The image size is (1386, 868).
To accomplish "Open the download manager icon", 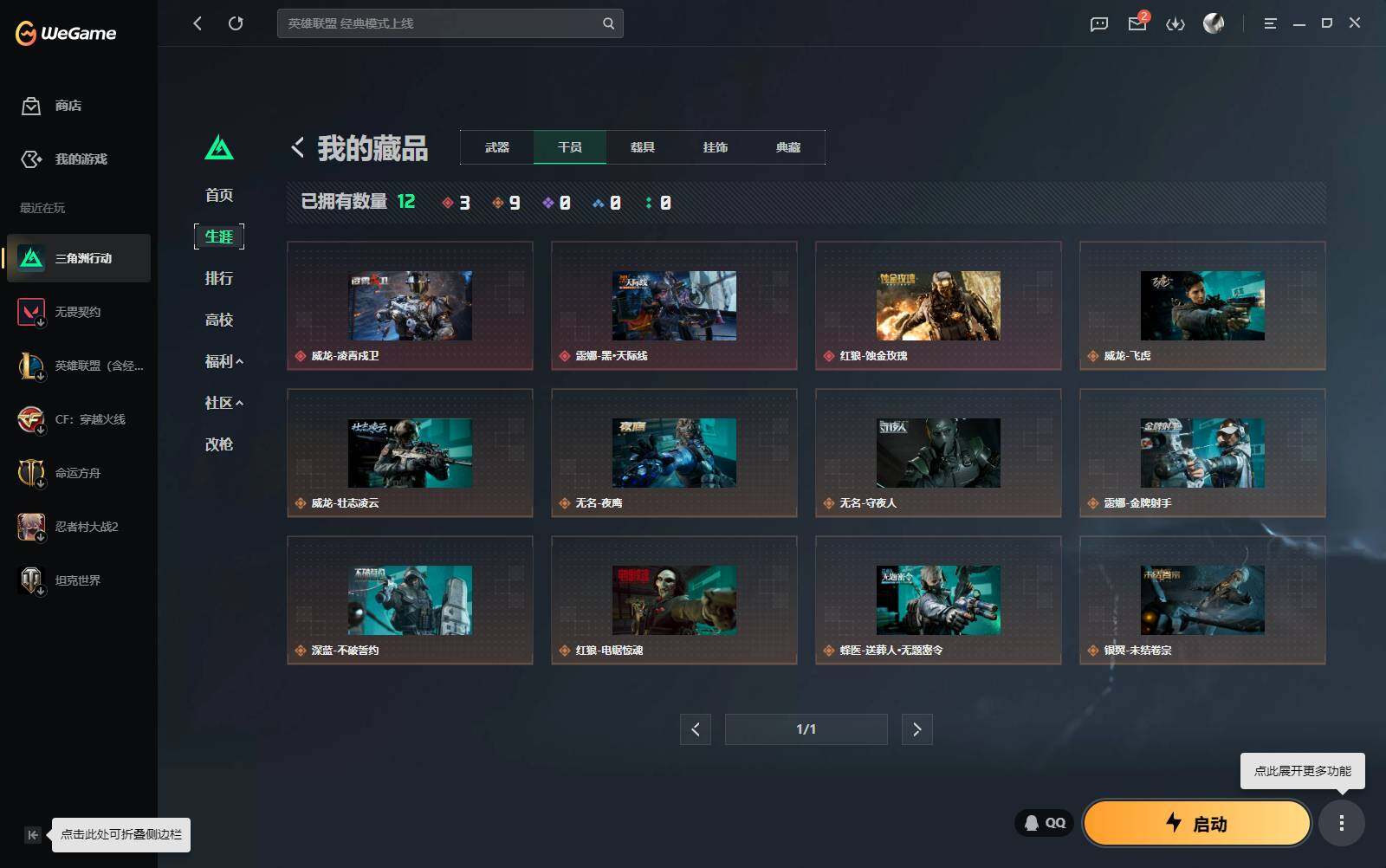I will pos(1176,24).
